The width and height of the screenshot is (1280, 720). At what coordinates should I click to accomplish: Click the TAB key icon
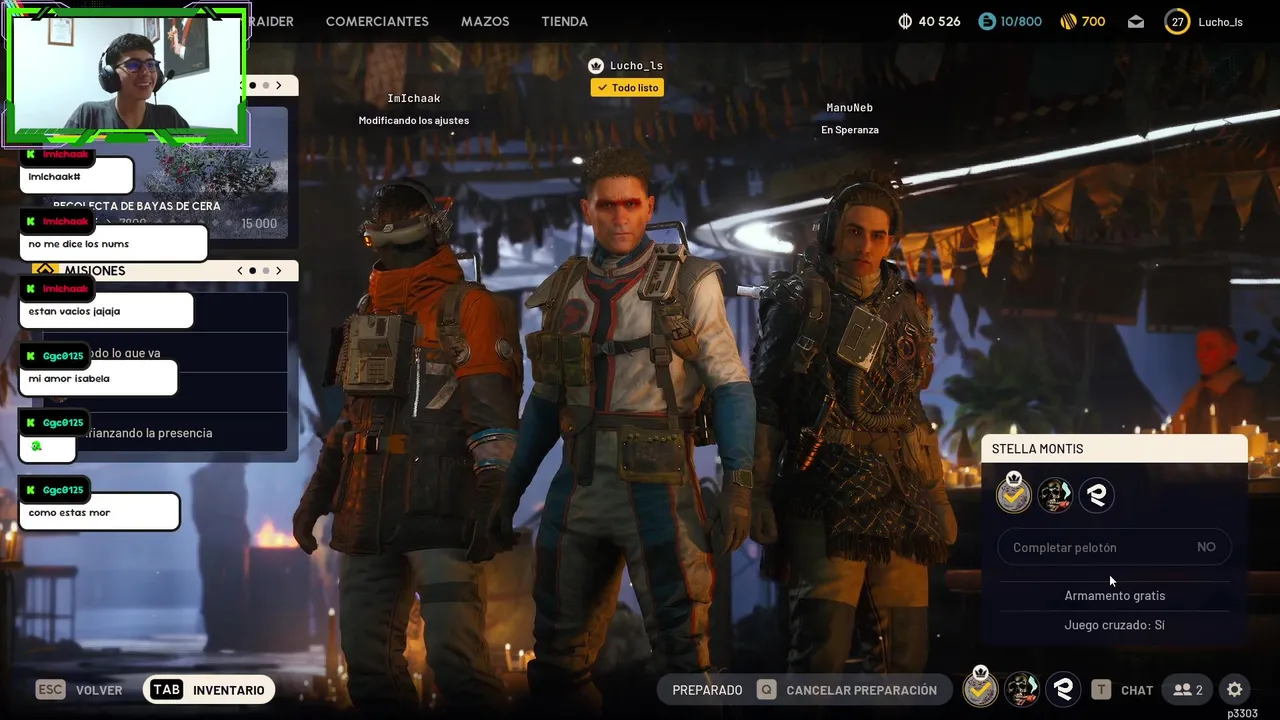point(166,690)
